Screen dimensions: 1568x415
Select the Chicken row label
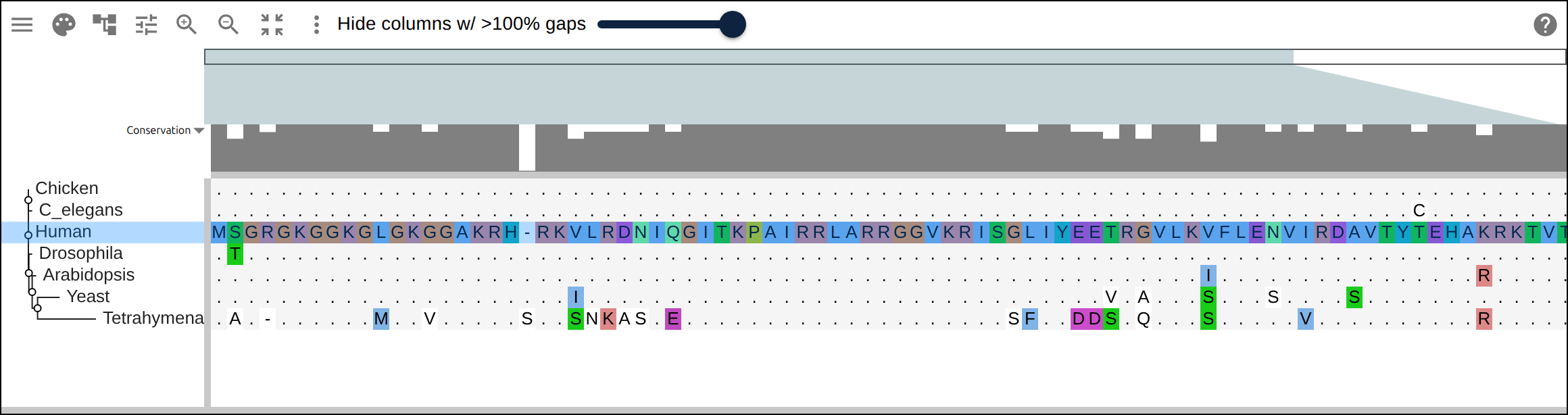[66, 188]
